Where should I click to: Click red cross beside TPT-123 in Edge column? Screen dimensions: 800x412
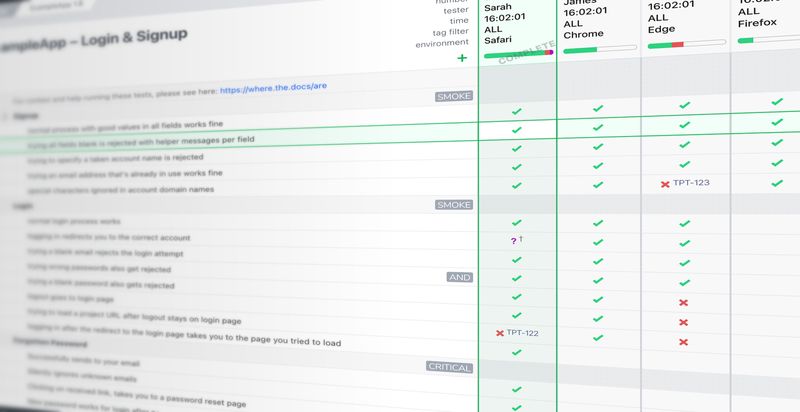point(665,184)
